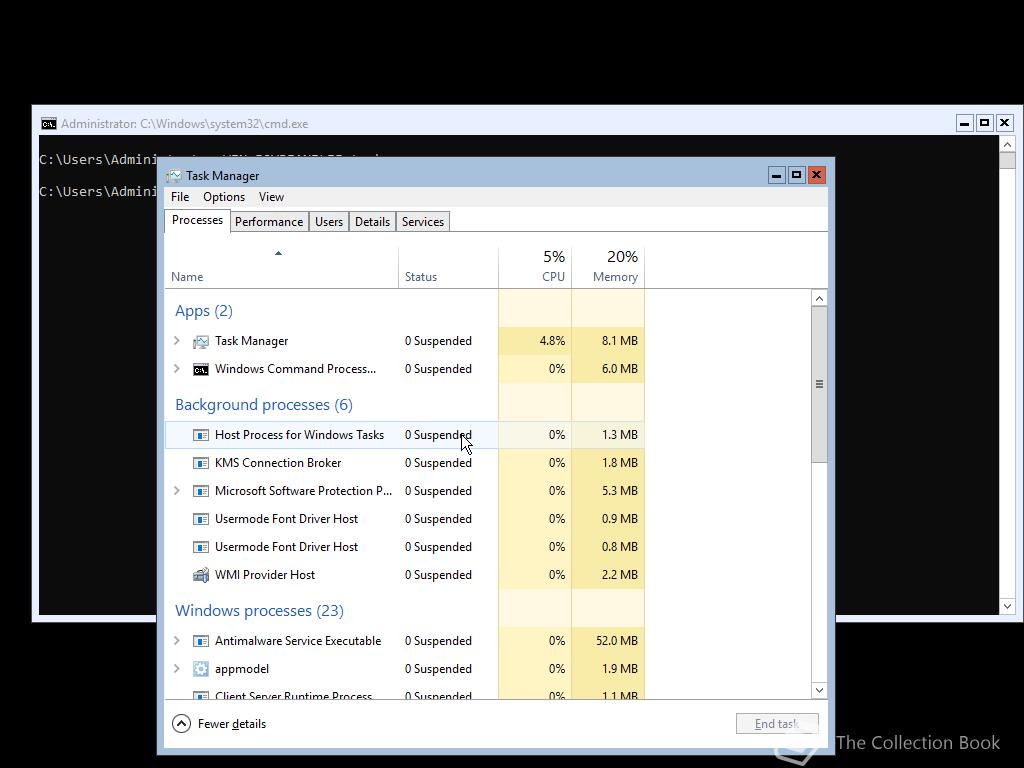Select the WMI Provider Host icon

click(200, 575)
